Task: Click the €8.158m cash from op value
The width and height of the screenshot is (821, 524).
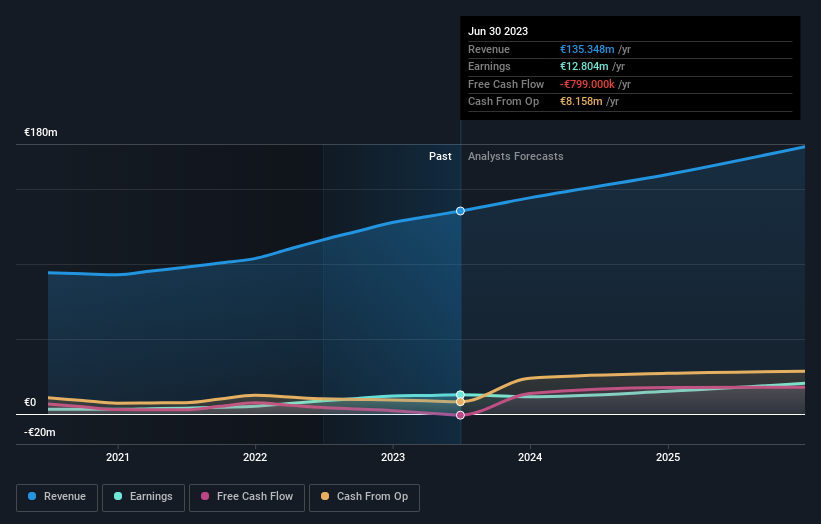Action: [581, 102]
